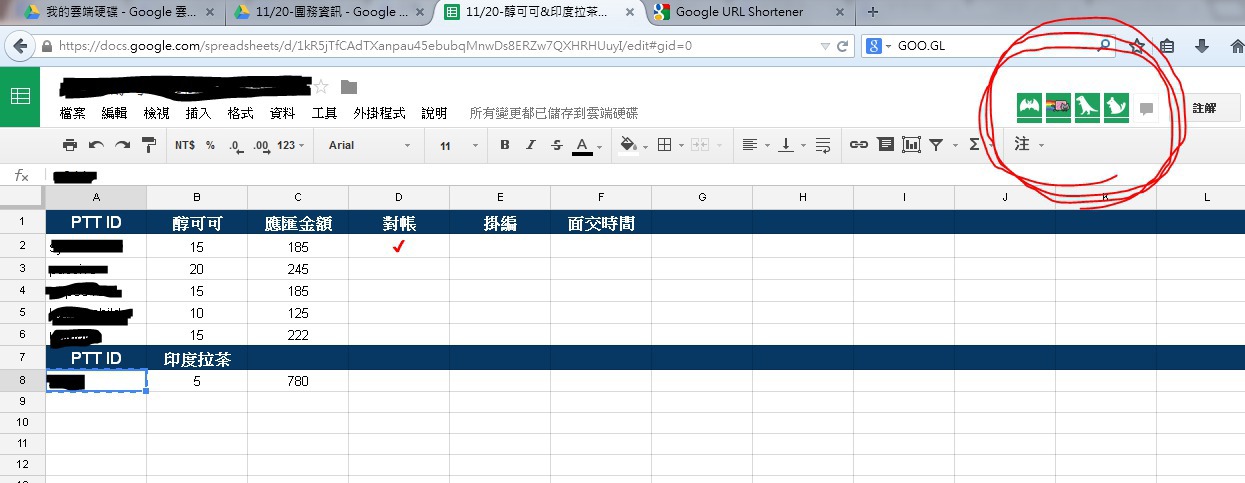Open the Arial font dropdown

tap(370, 145)
